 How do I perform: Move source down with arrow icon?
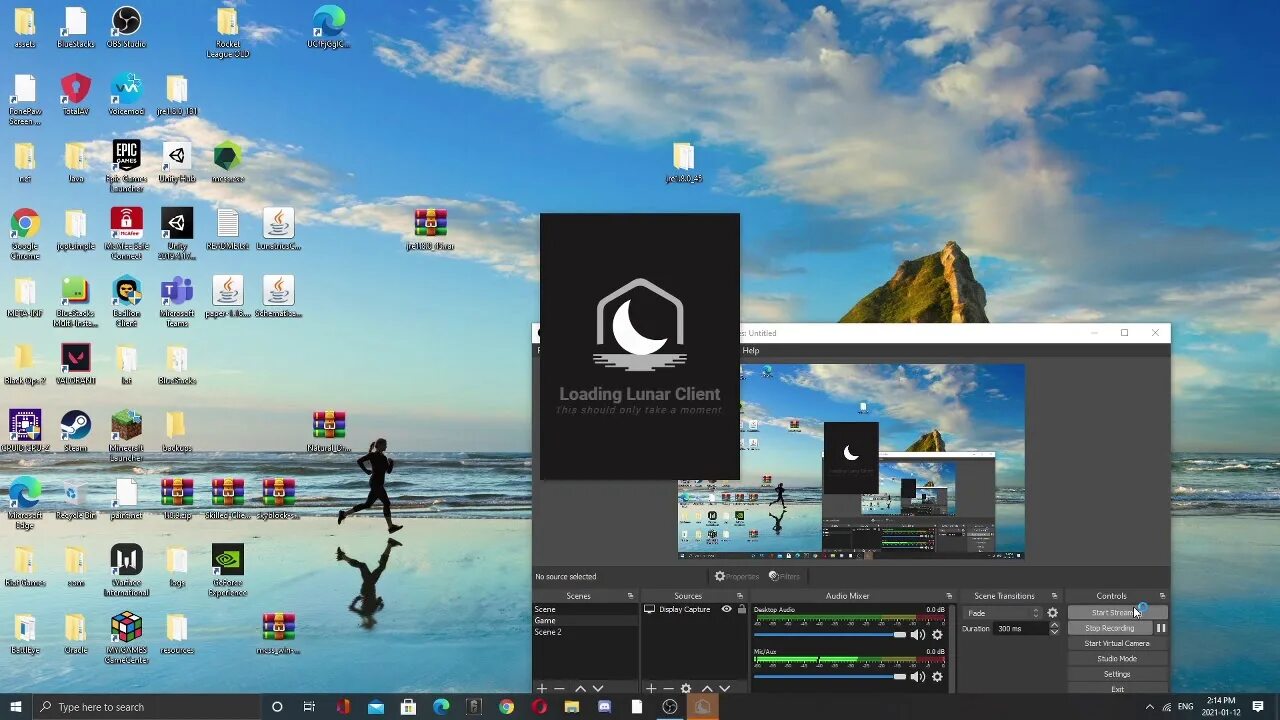point(725,689)
